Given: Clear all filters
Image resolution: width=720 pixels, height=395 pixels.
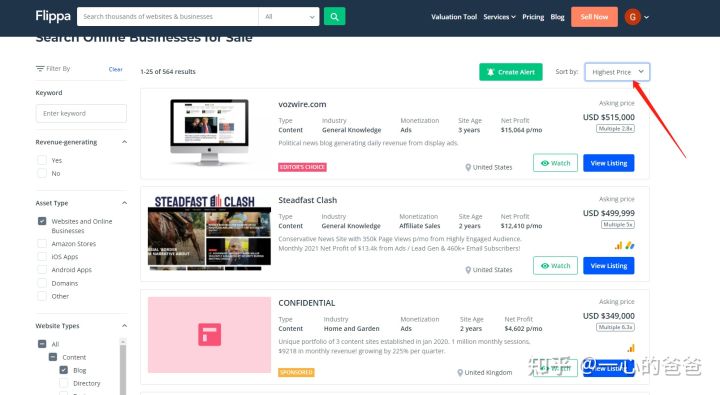Looking at the screenshot, I should pyautogui.click(x=115, y=69).
